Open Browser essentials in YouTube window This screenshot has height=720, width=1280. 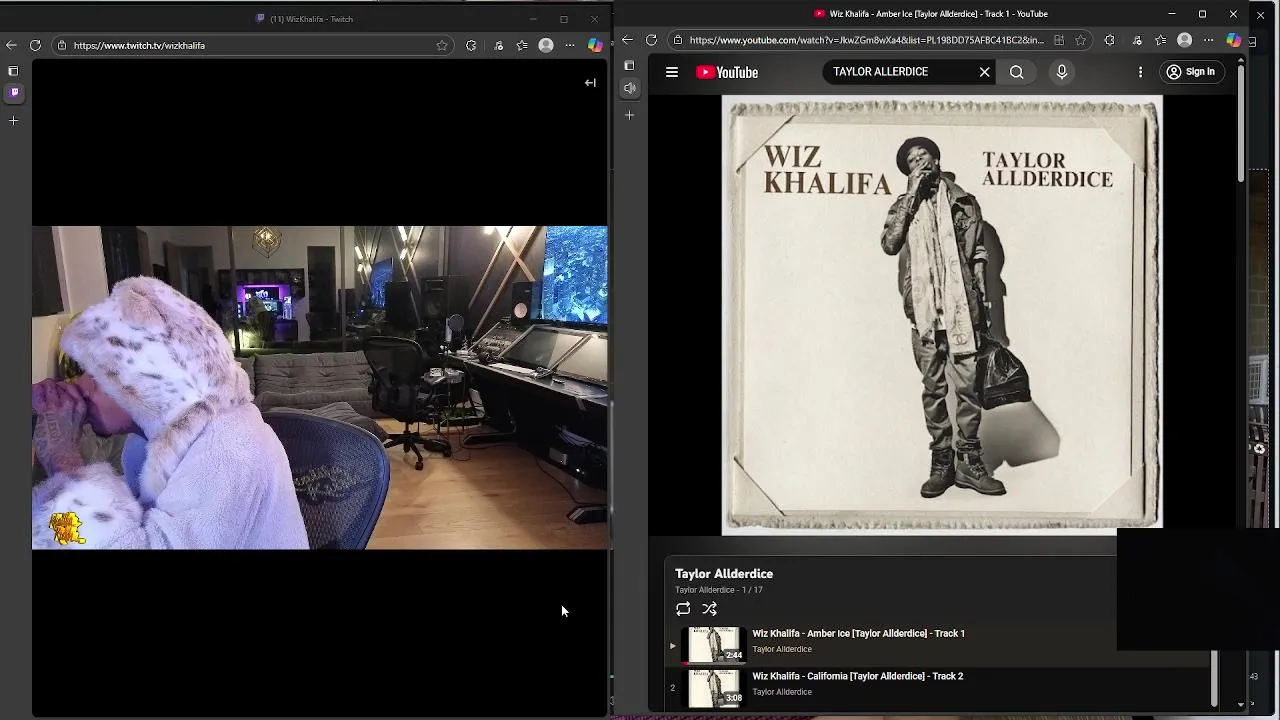tap(1137, 40)
